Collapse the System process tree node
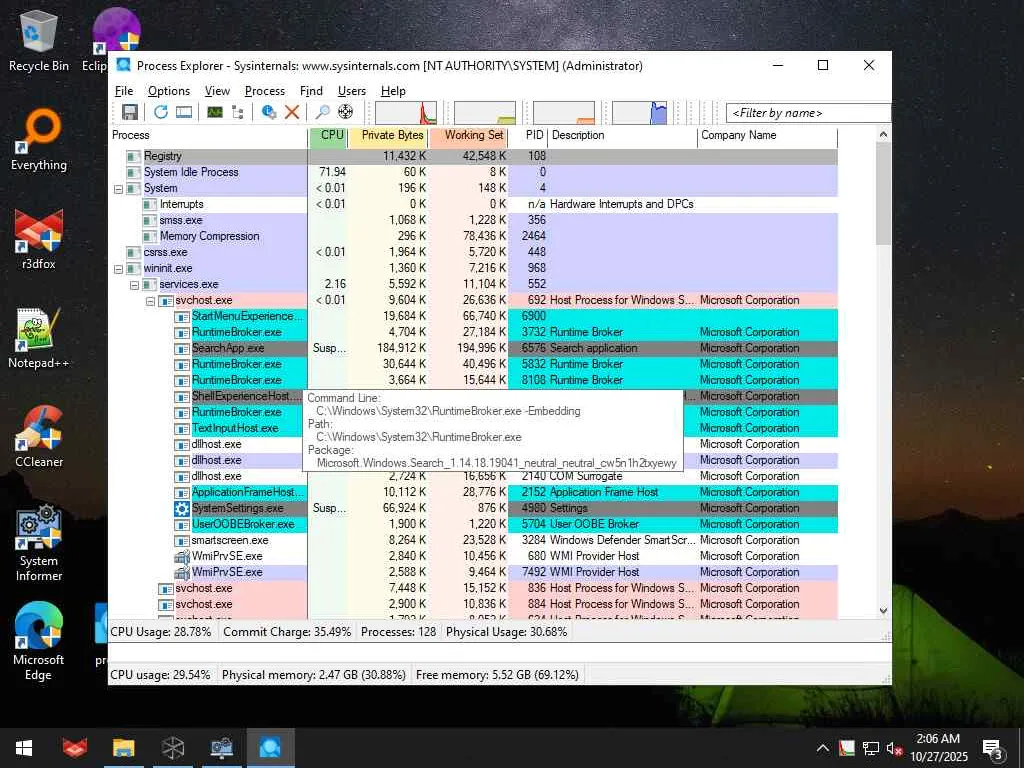 [118, 189]
